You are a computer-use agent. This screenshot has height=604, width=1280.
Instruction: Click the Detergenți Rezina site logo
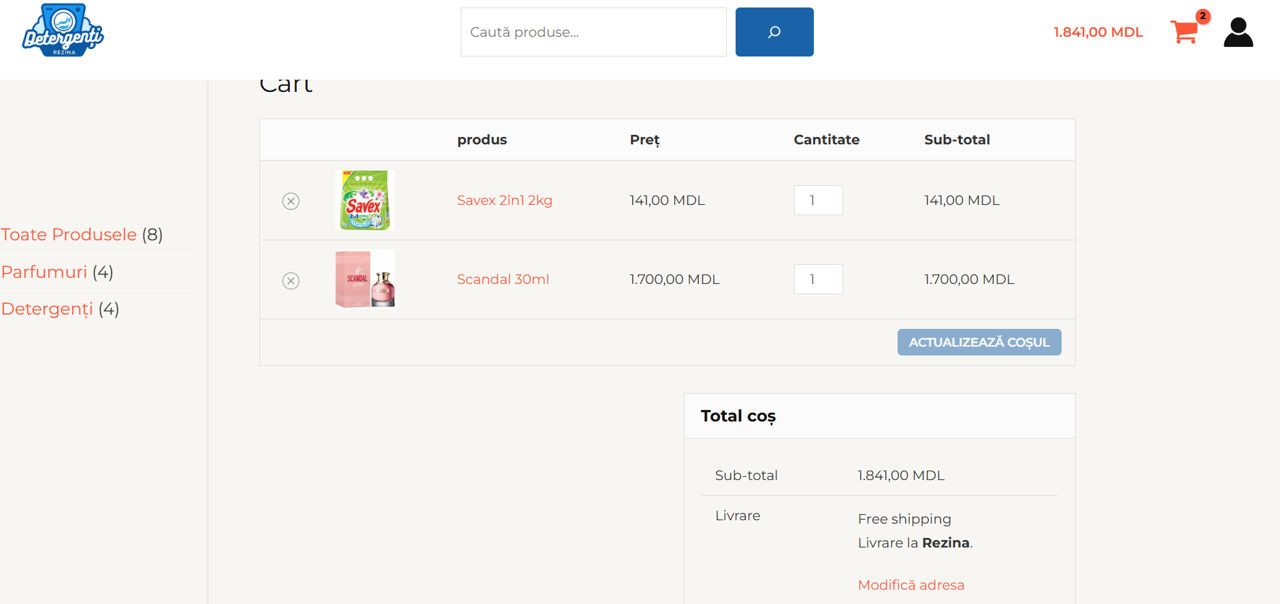coord(63,31)
